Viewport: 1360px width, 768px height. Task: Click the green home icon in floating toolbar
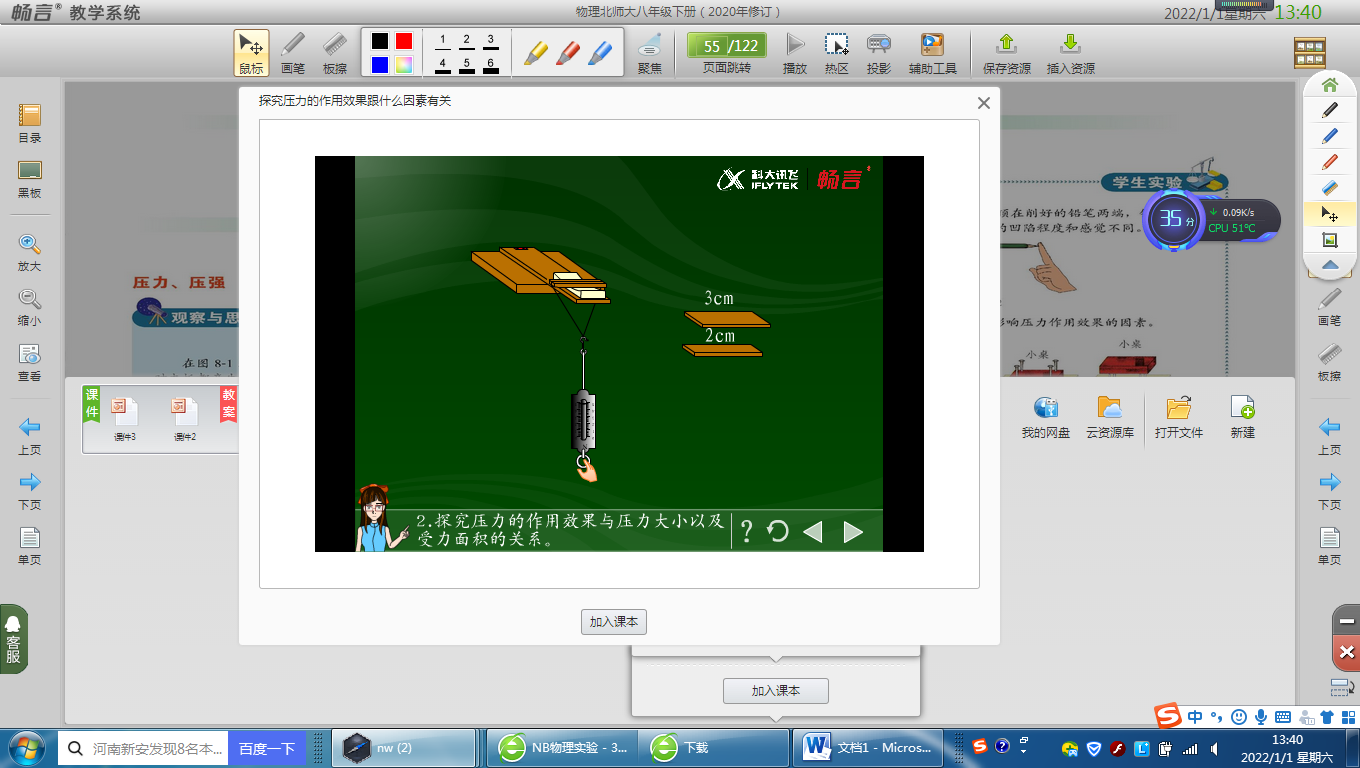[1329, 85]
